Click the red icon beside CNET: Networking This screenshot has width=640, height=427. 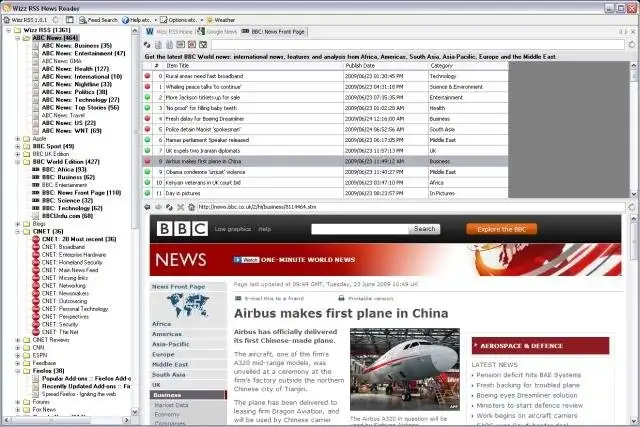click(x=36, y=286)
